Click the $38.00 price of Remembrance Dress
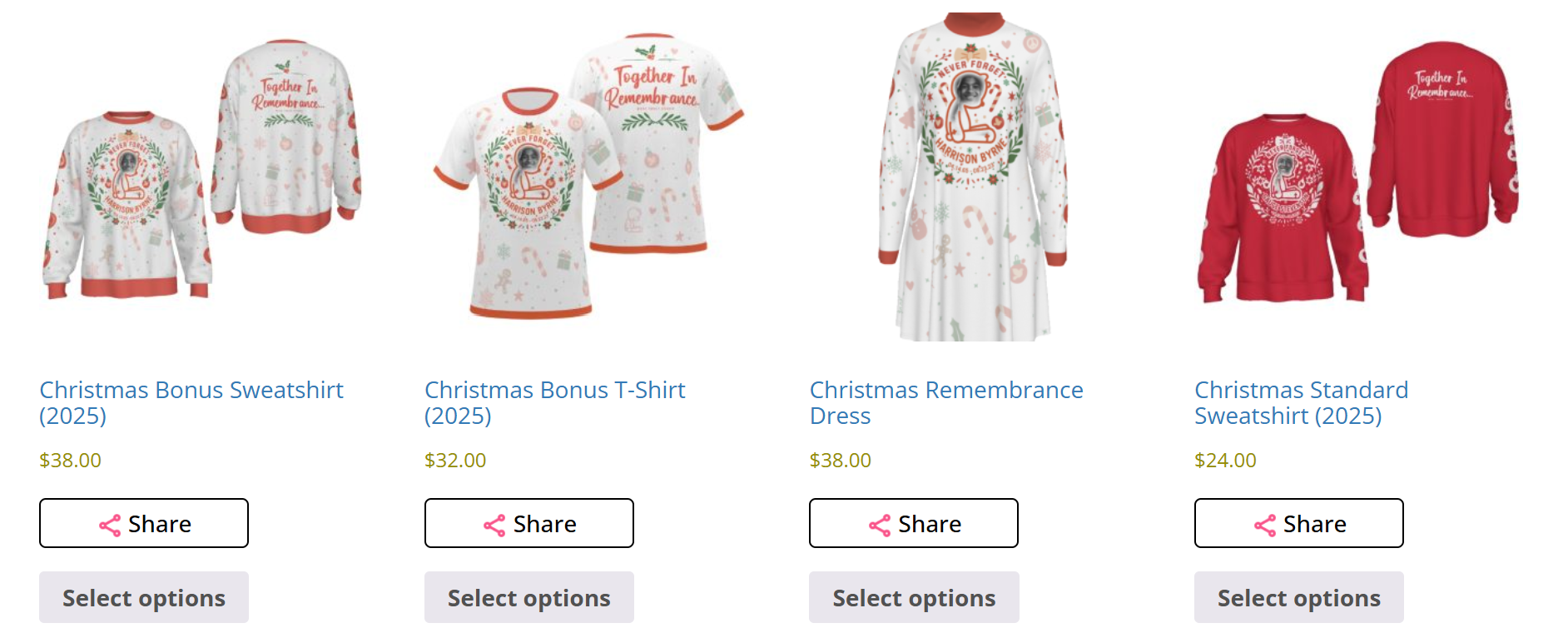Viewport: 1568px width, 628px height. click(x=841, y=461)
